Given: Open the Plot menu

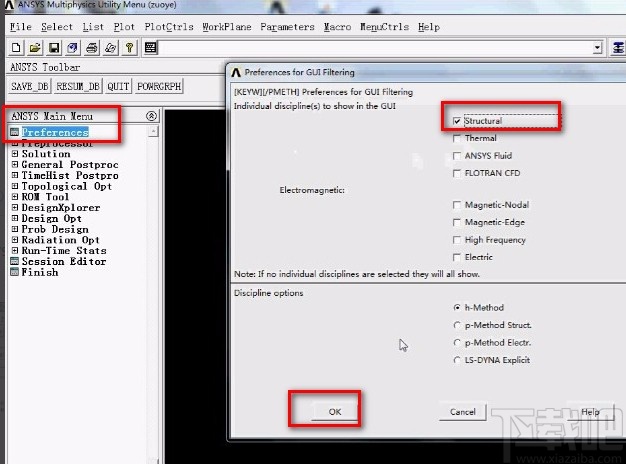Looking at the screenshot, I should click(x=124, y=27).
